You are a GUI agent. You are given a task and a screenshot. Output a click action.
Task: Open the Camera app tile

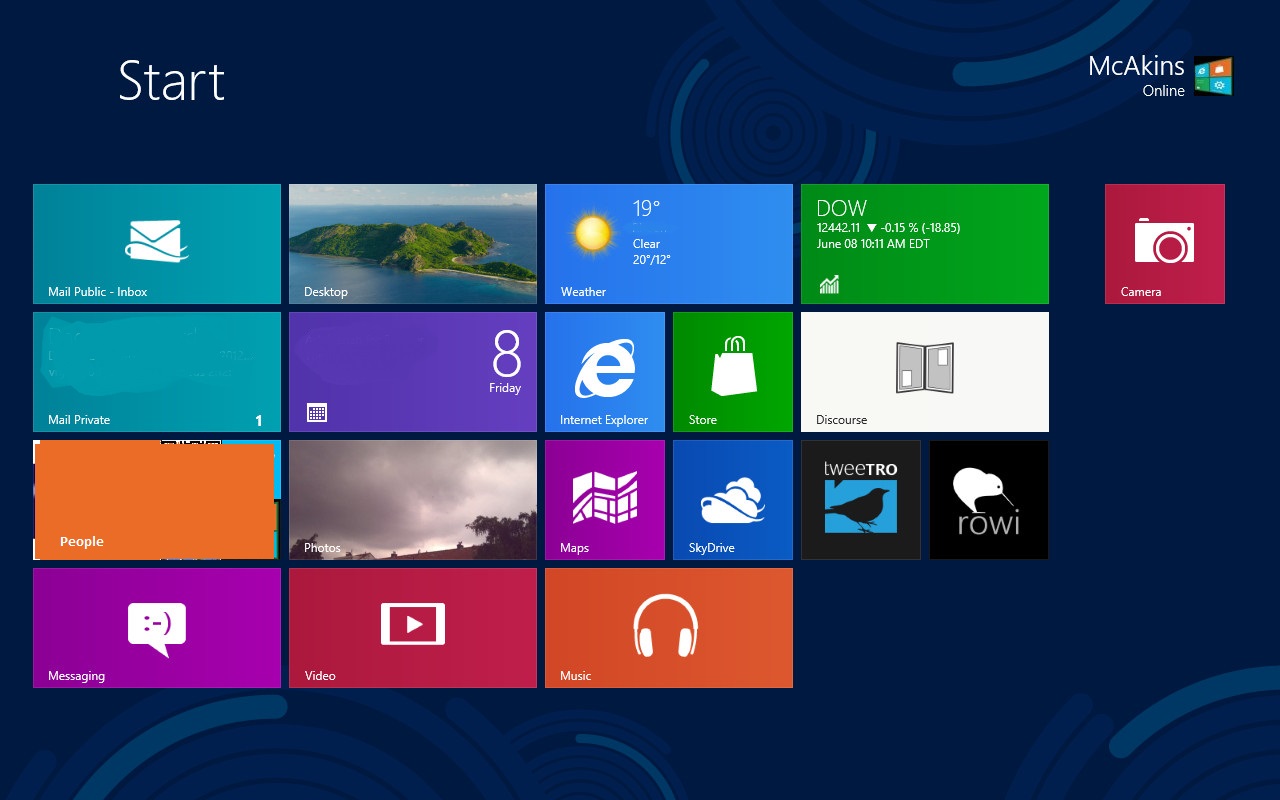tap(1164, 243)
